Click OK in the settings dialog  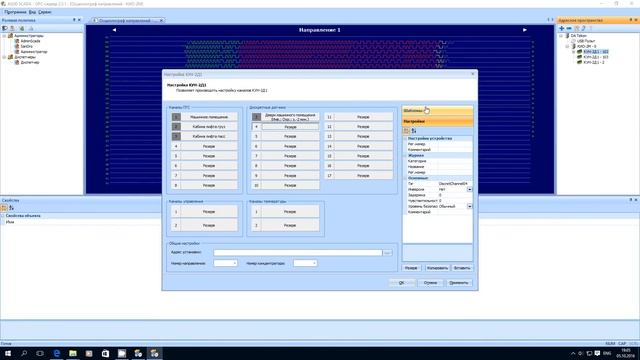(402, 282)
